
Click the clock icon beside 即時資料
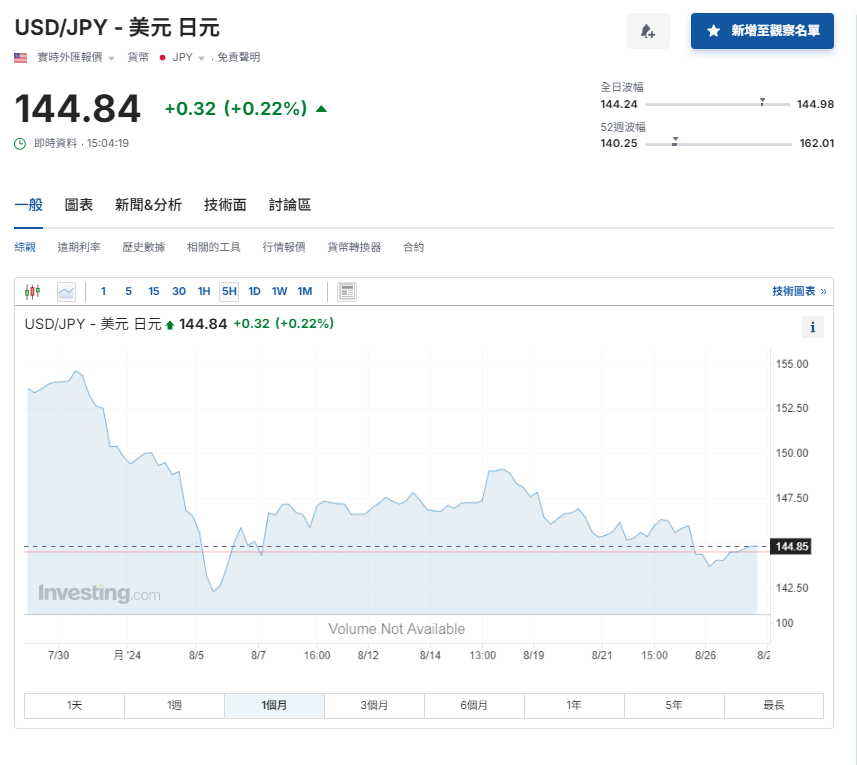click(20, 143)
